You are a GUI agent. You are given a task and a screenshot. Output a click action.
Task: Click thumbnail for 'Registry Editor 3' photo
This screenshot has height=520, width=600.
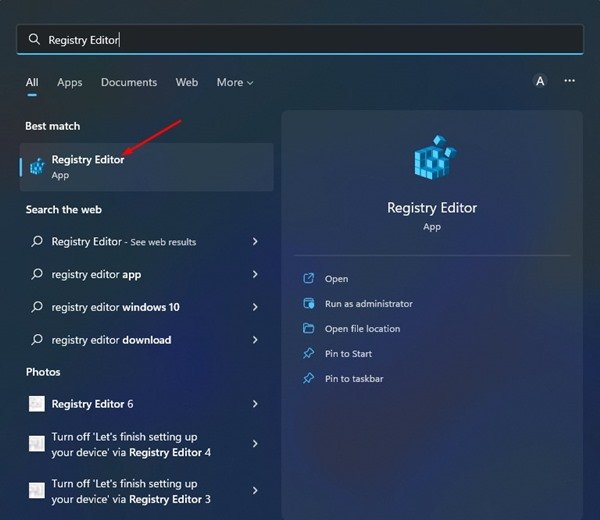point(37,491)
